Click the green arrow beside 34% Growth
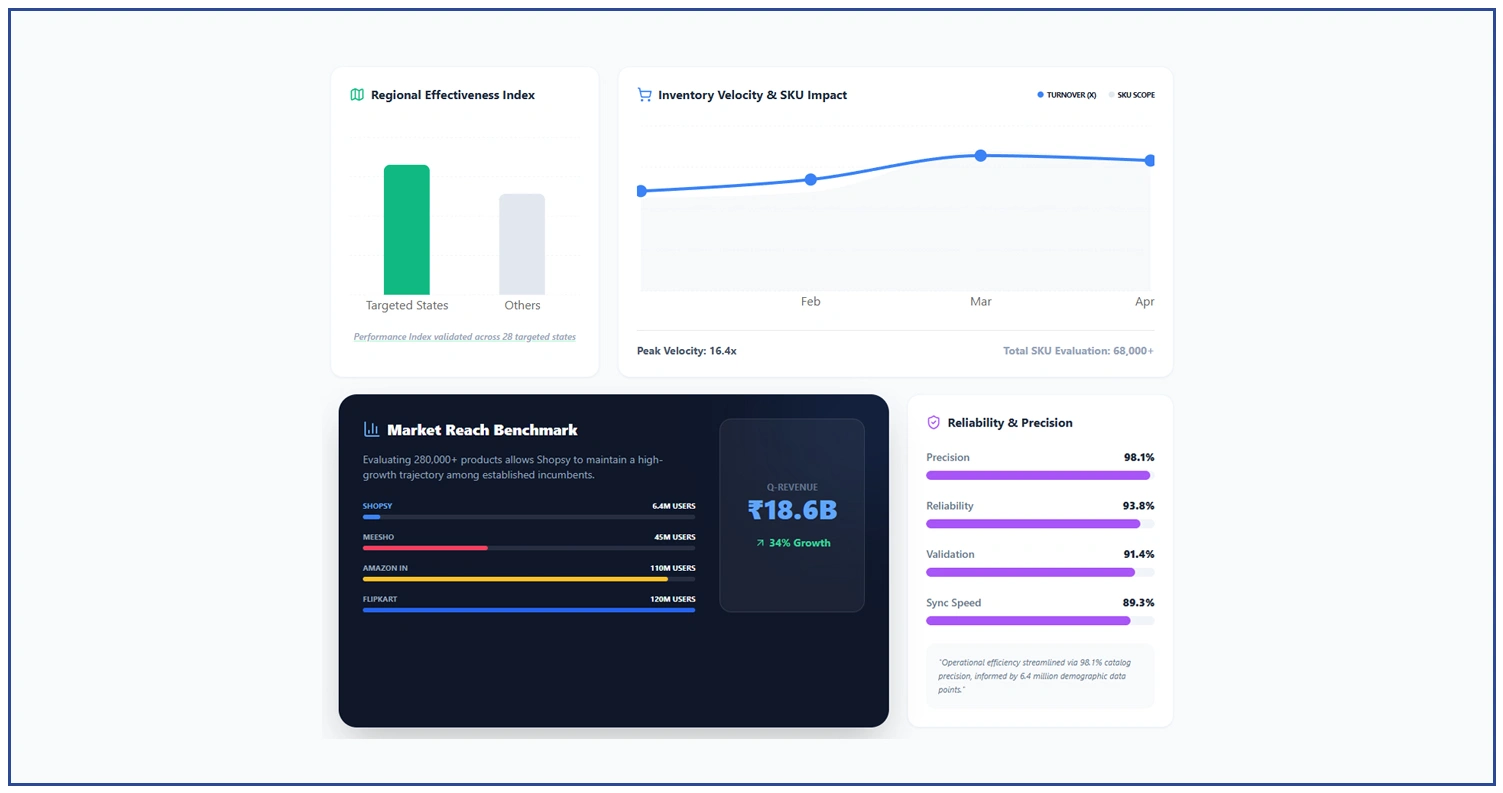The height and width of the screenshot is (793, 1503). click(760, 543)
